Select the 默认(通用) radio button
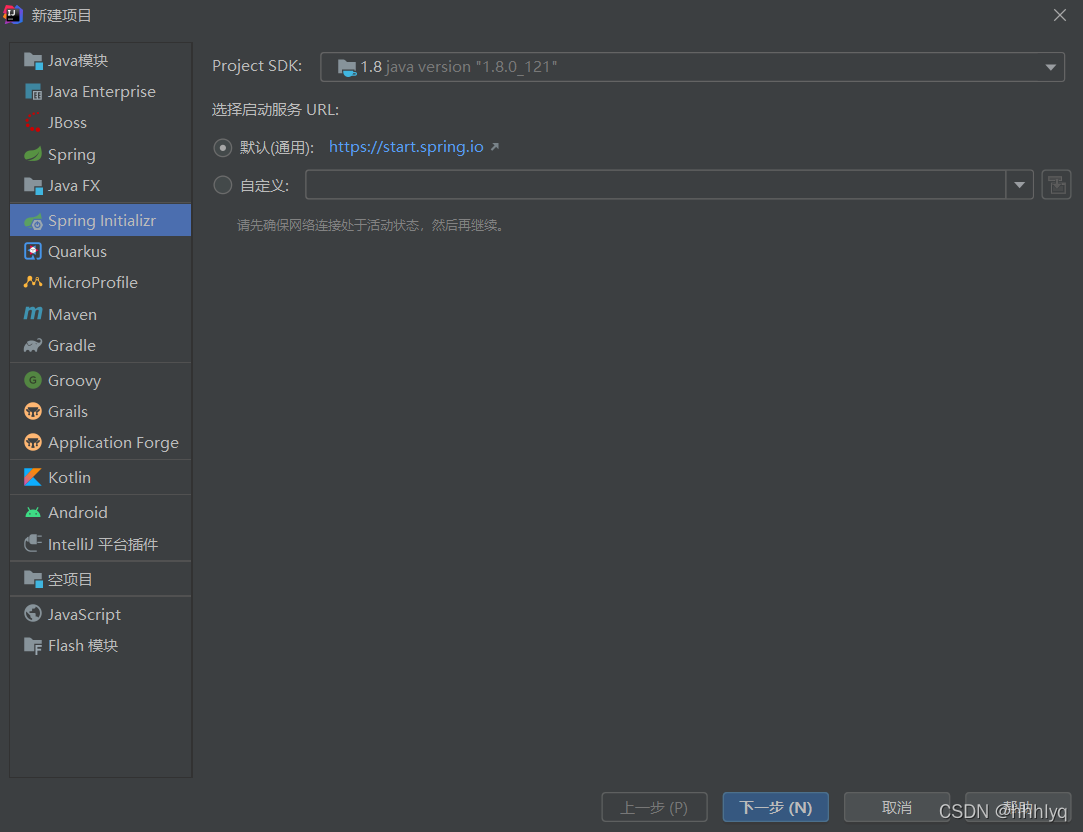Screen dimensions: 1083x832 pyautogui.click(x=222, y=148)
